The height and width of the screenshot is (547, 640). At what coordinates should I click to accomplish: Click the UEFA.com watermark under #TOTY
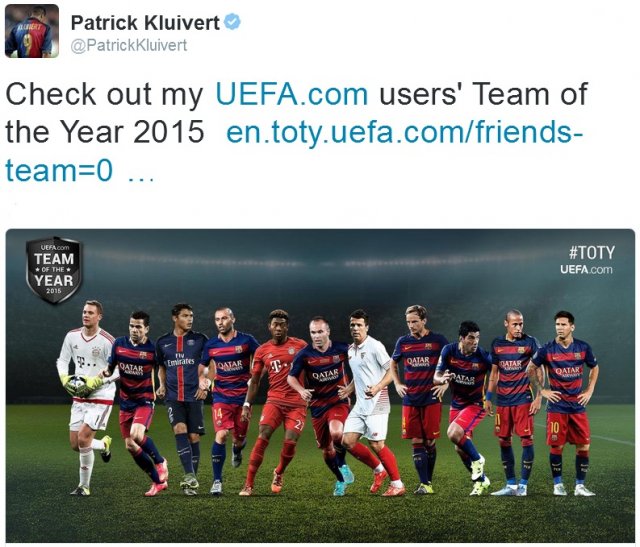point(586,269)
